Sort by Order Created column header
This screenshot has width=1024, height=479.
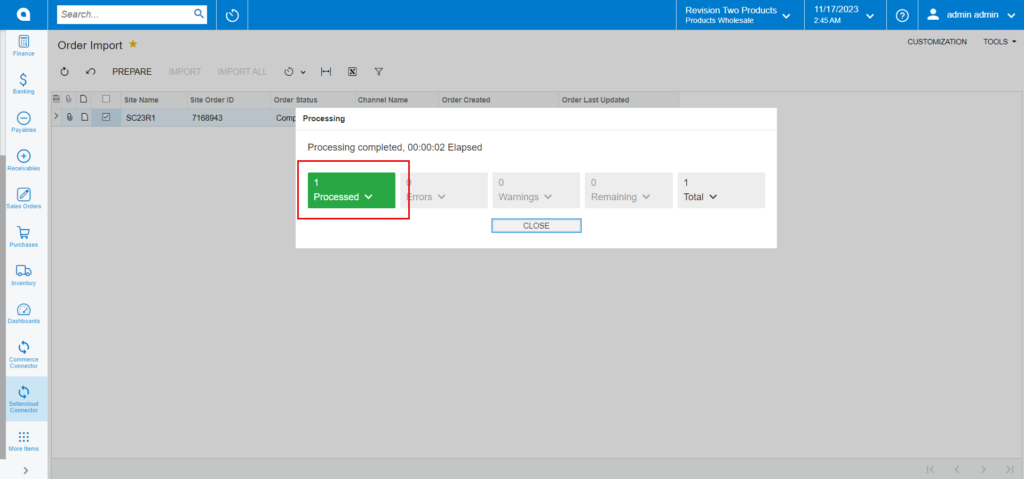(498, 100)
